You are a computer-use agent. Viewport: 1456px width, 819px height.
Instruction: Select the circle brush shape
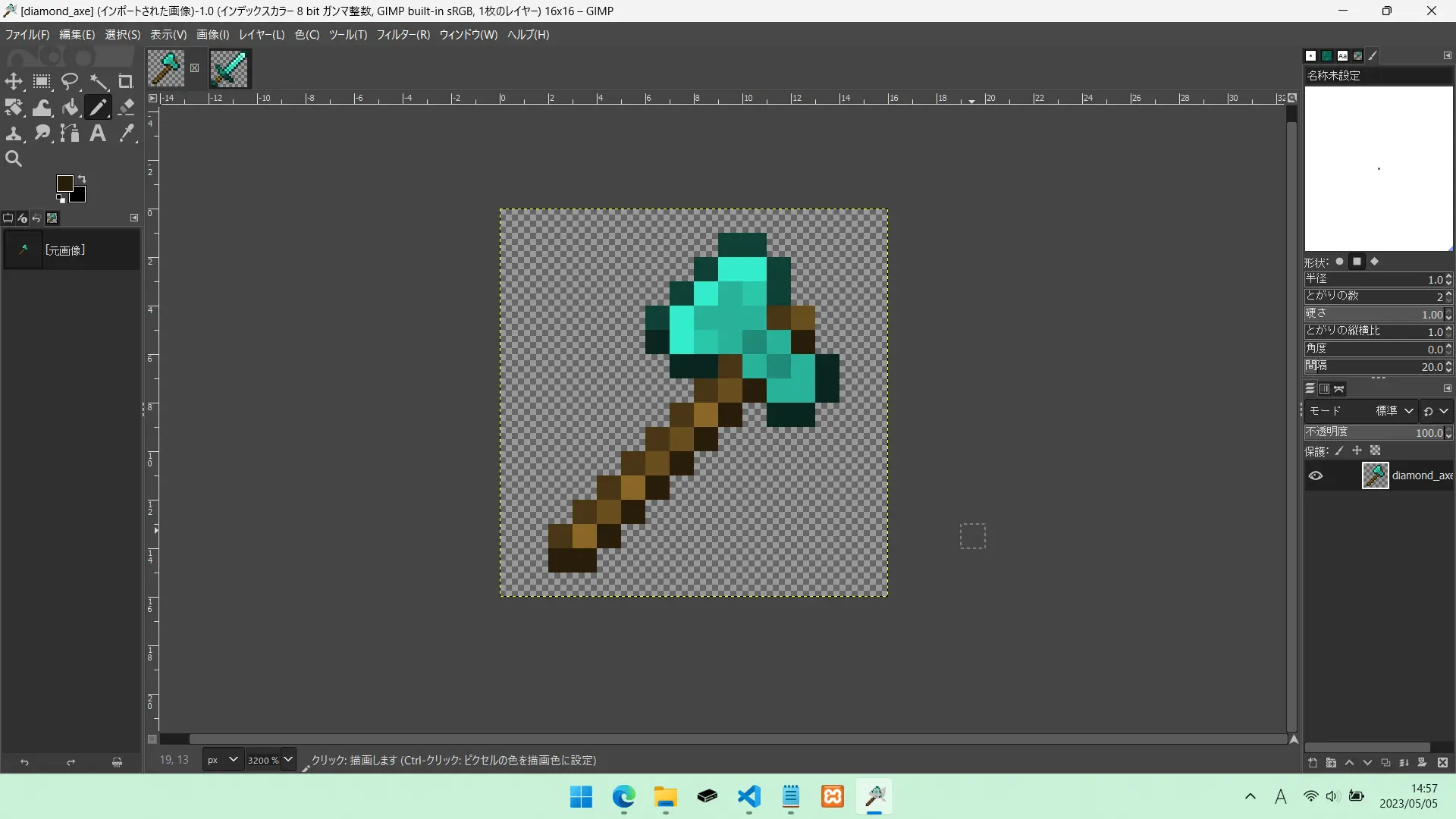[x=1340, y=262]
